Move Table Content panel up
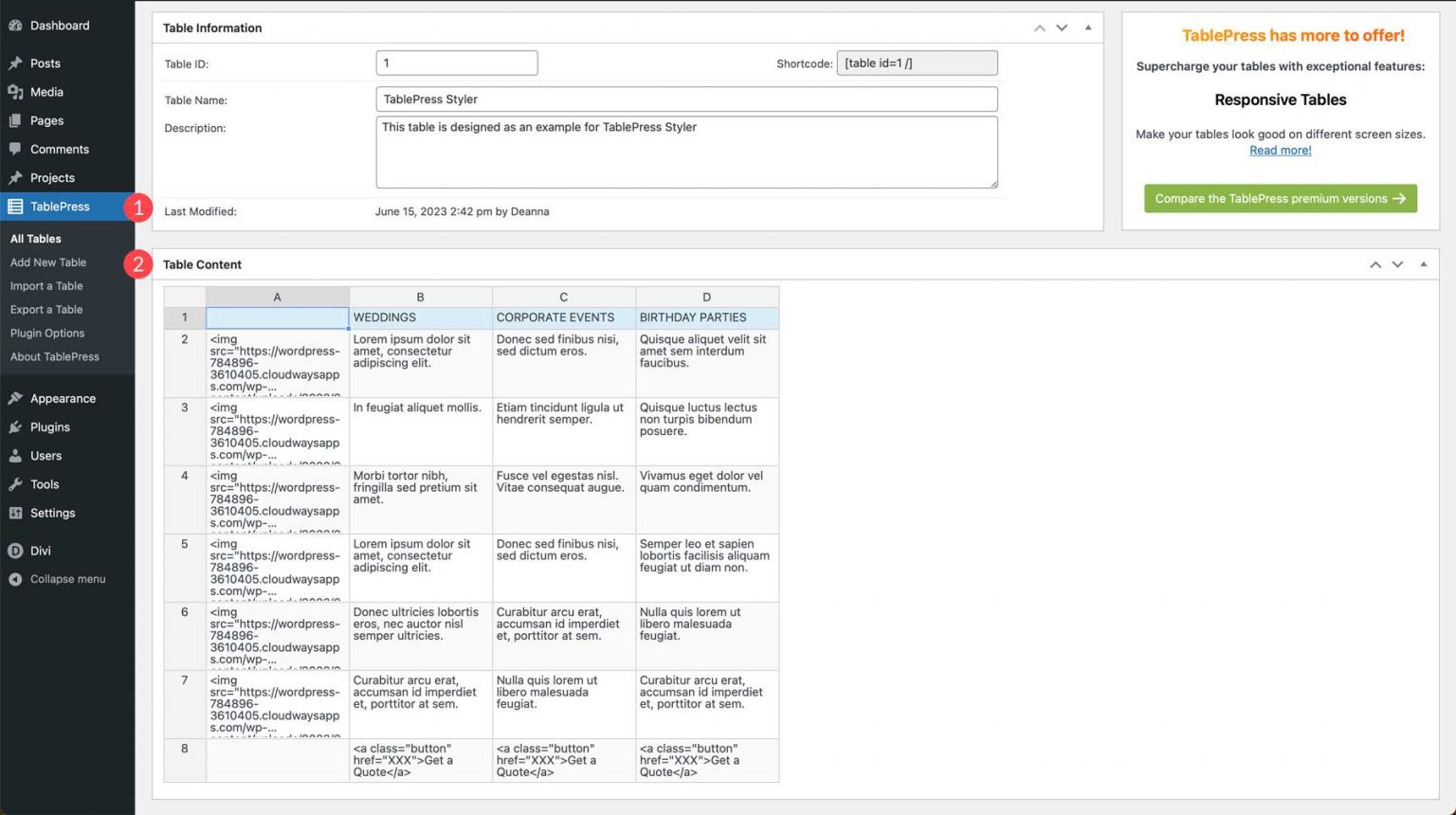The image size is (1456, 815). tap(1374, 264)
